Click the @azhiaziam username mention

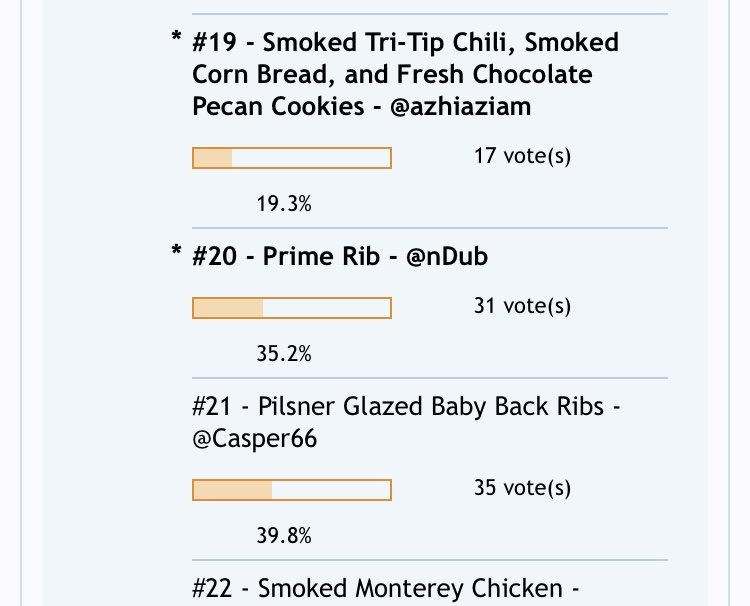pyautogui.click(x=461, y=106)
